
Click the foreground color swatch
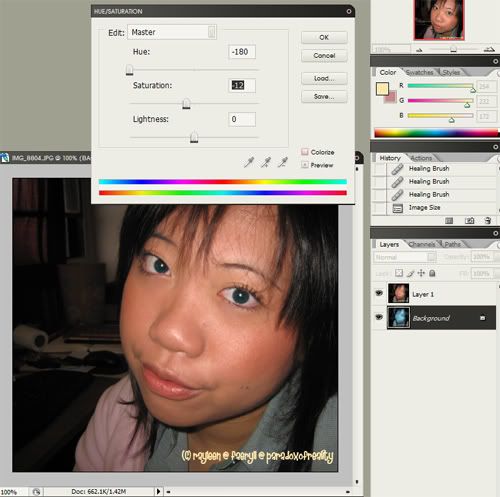pos(382,89)
